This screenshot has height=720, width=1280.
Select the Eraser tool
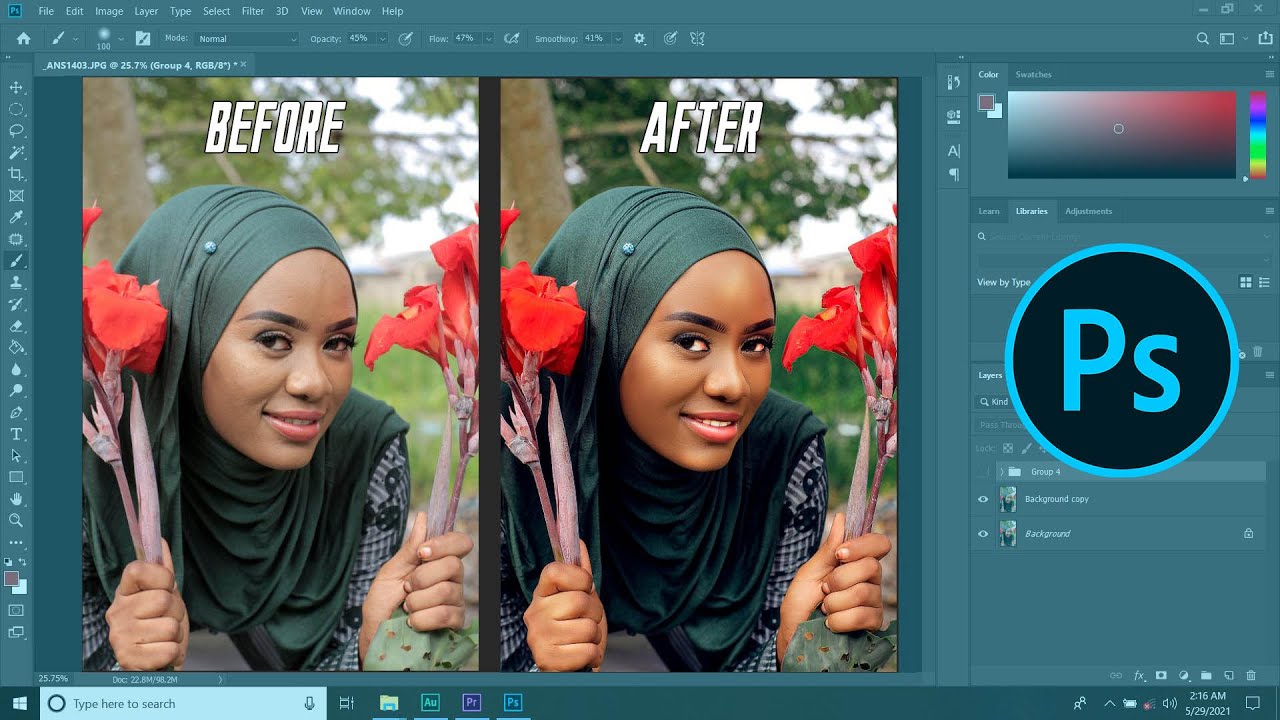tap(16, 326)
